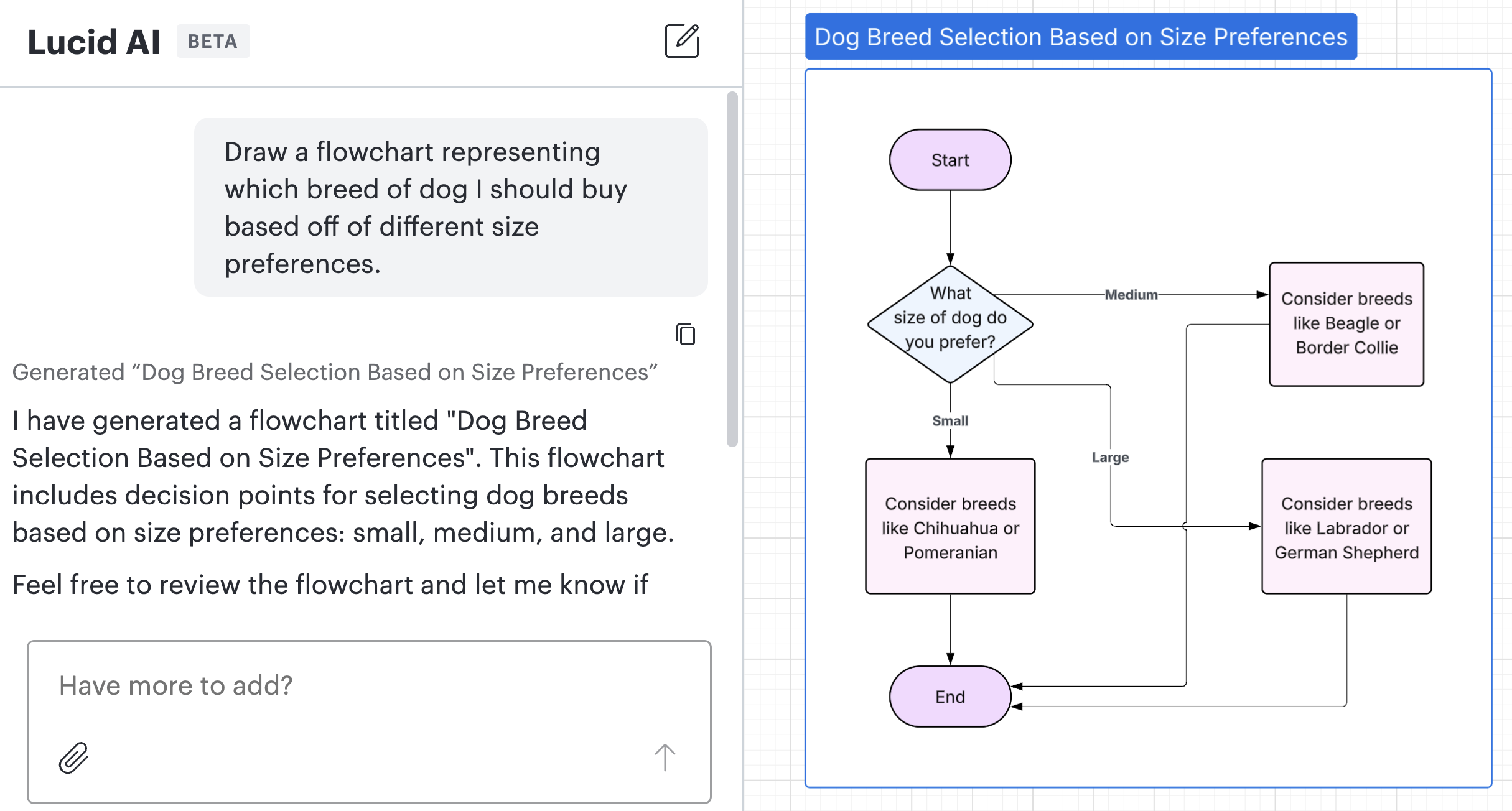Select the Large connector label

click(x=1111, y=457)
